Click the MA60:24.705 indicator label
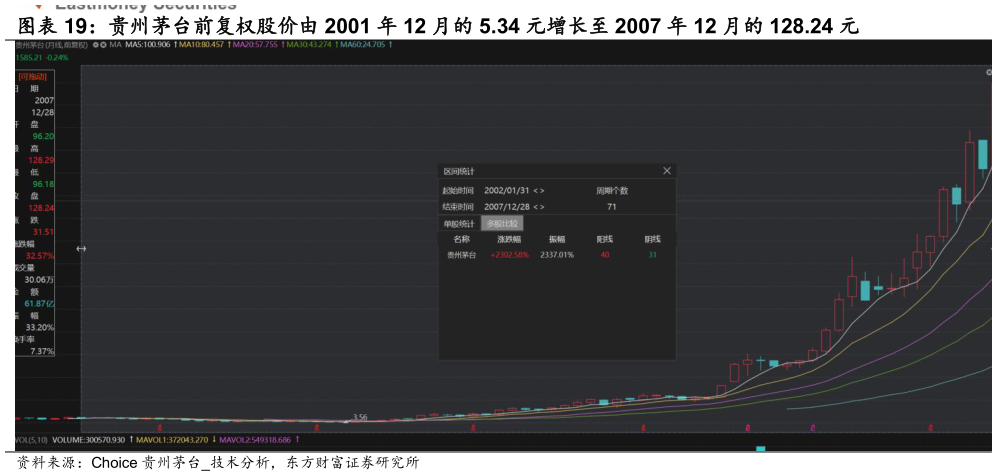 pos(362,45)
